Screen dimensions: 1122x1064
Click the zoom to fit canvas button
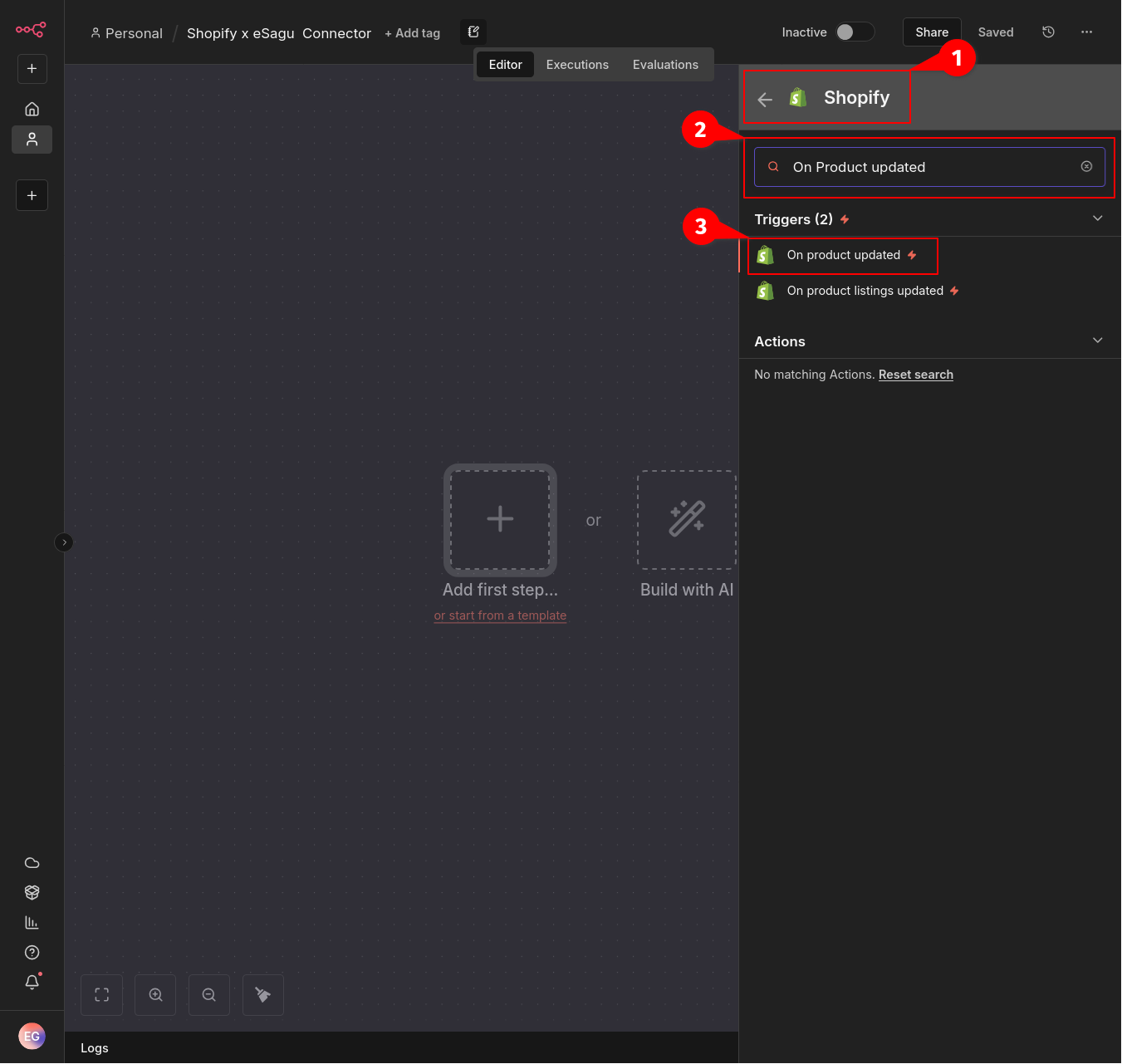(x=102, y=995)
